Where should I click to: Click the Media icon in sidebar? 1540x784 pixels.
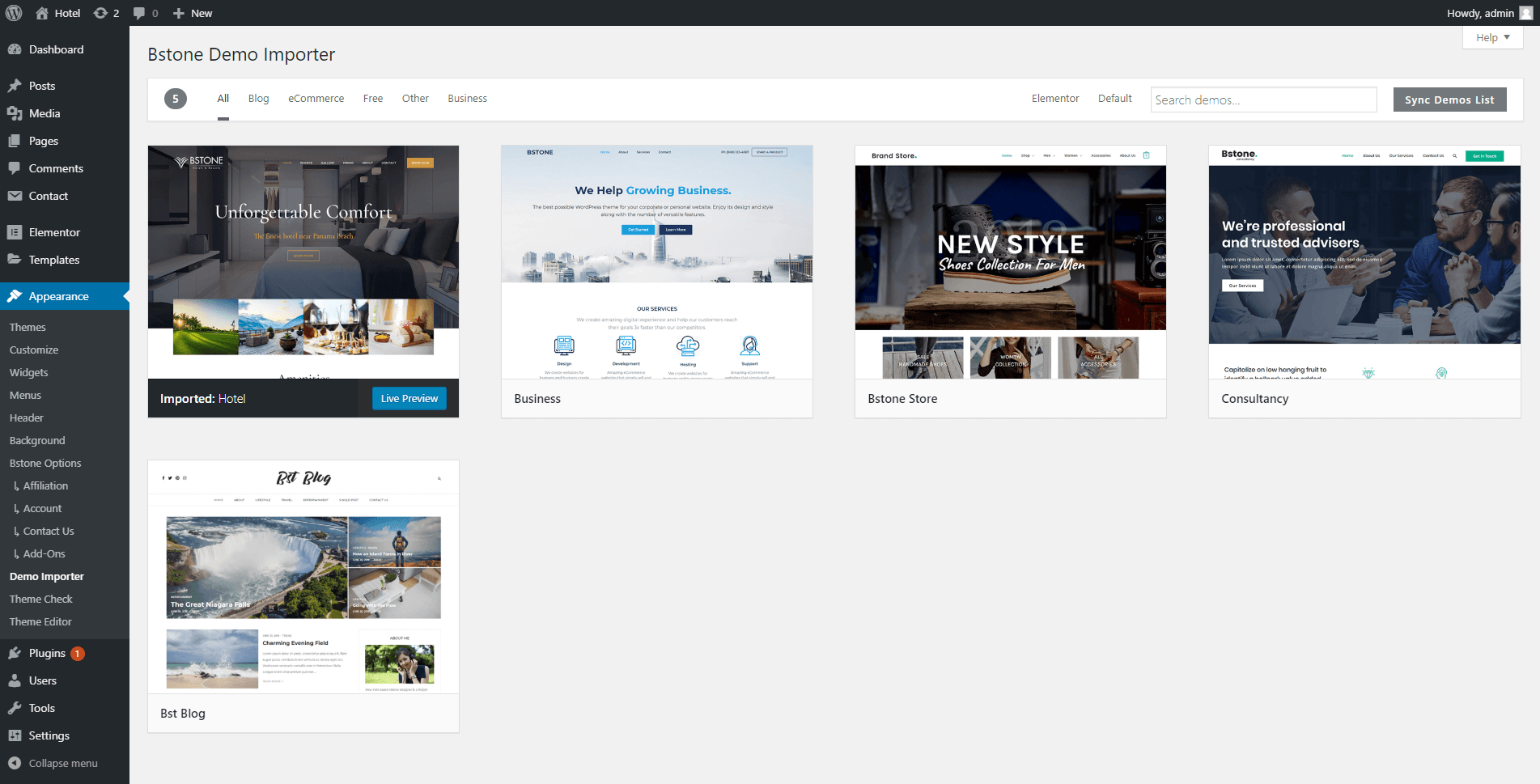click(15, 113)
